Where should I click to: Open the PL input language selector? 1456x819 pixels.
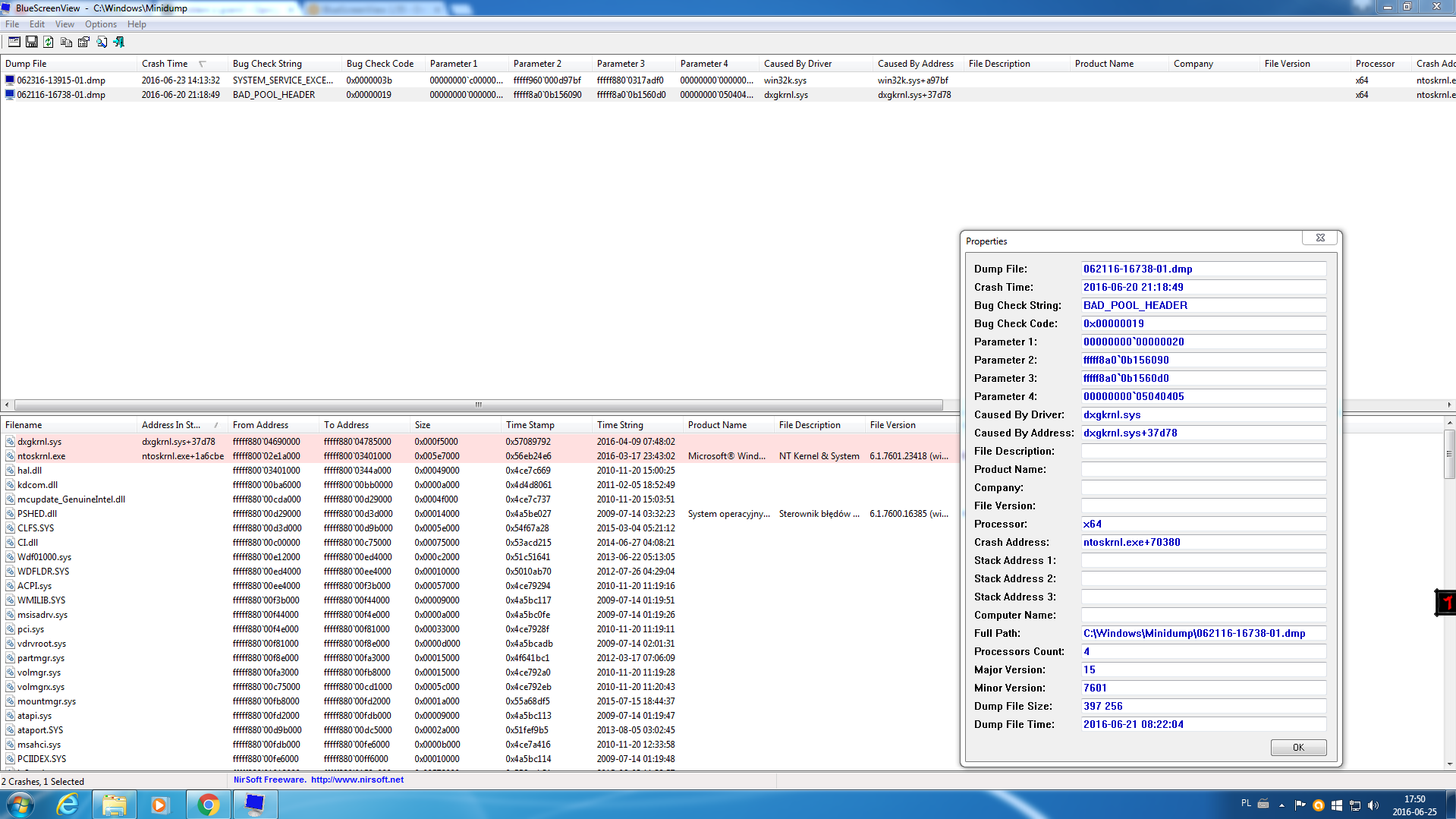click(1247, 803)
